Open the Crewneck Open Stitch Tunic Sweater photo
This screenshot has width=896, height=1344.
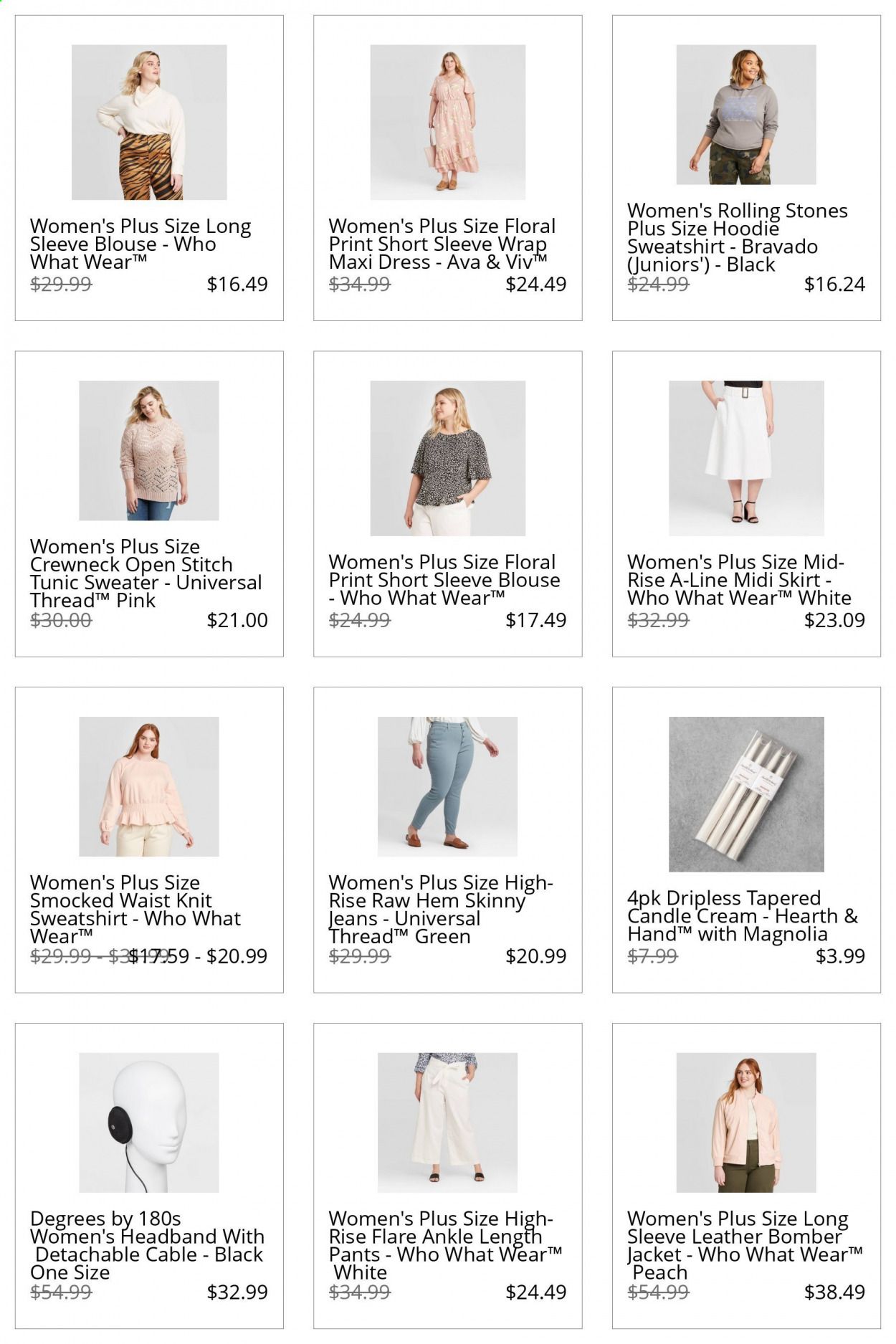[149, 450]
